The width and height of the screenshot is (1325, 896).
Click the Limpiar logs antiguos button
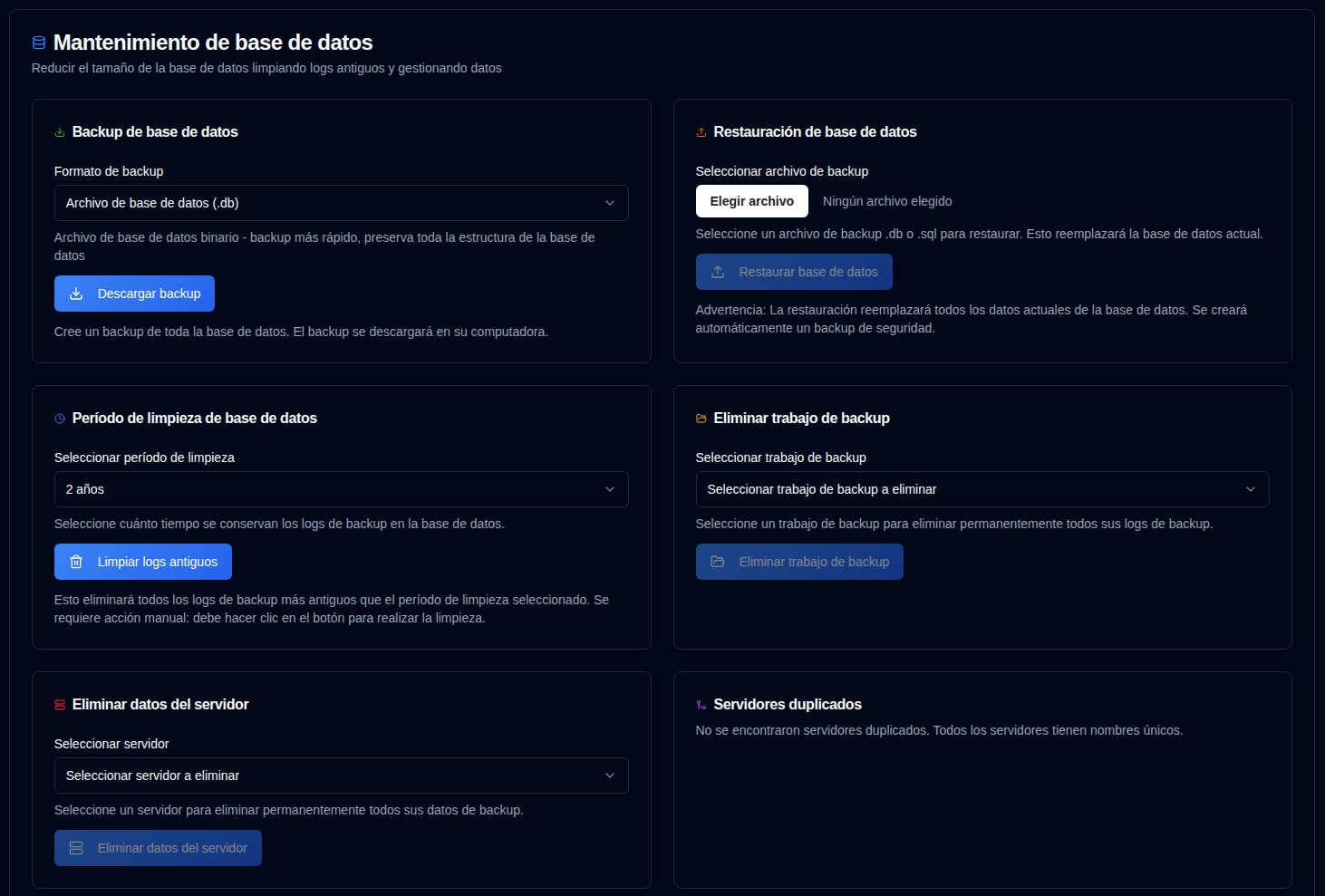[142, 562]
